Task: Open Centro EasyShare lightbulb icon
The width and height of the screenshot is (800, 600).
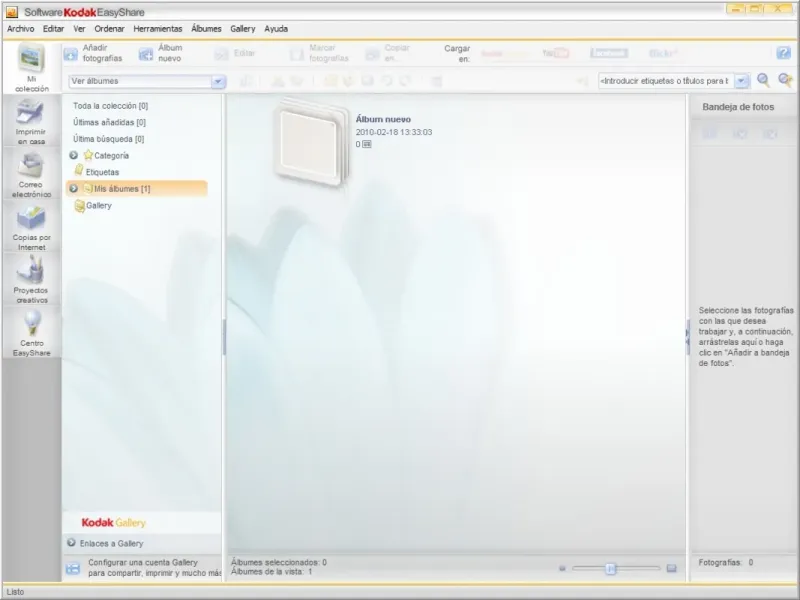Action: 32,323
